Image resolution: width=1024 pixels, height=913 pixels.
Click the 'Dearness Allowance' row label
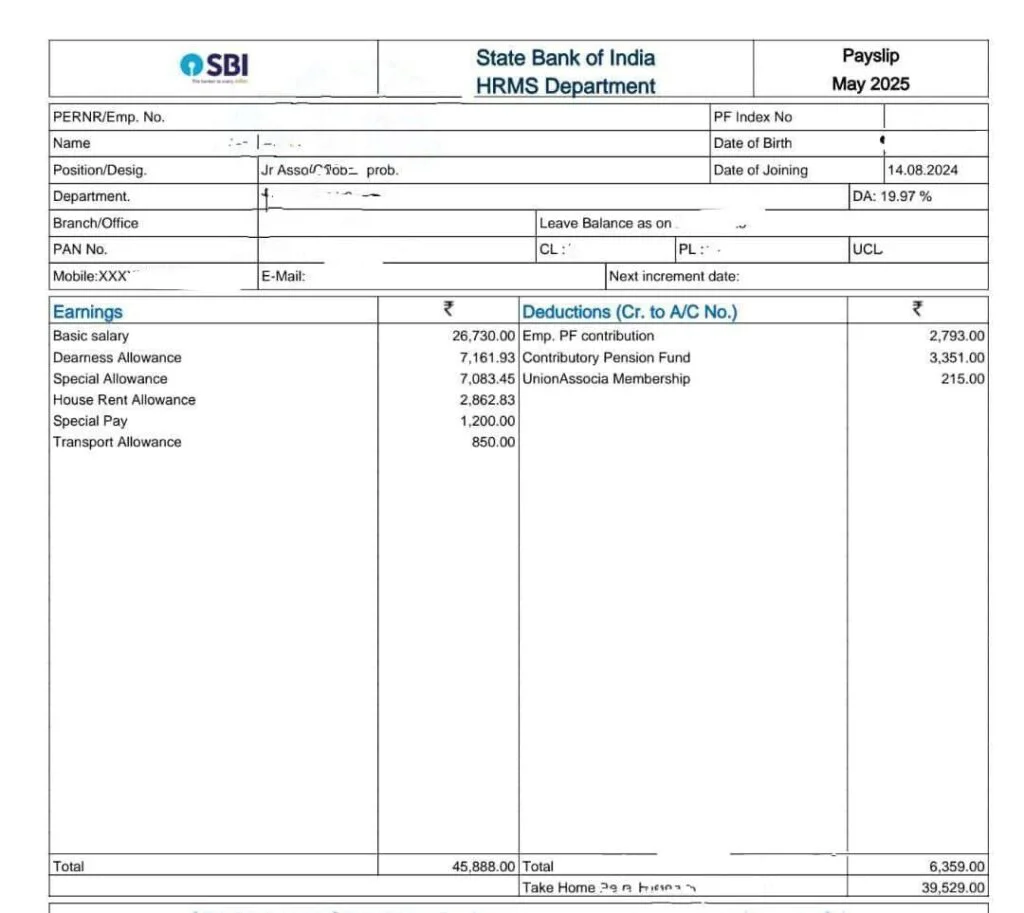pyautogui.click(x=117, y=357)
